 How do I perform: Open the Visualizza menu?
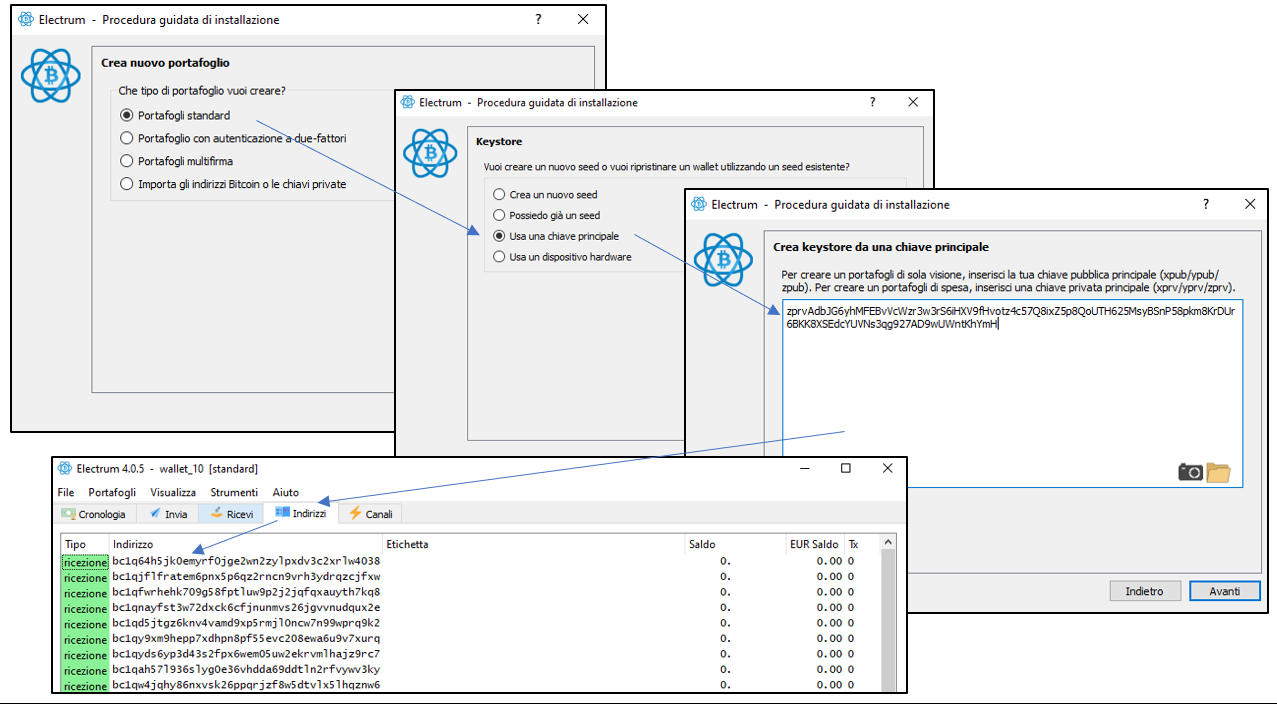point(173,492)
